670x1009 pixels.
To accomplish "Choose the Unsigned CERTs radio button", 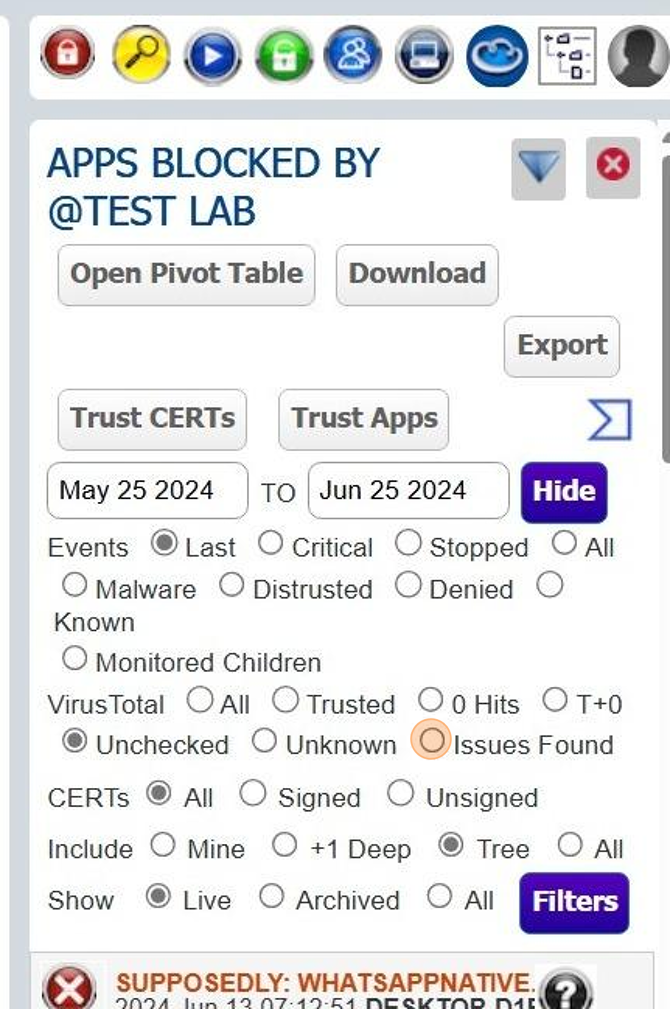I will 400,794.
